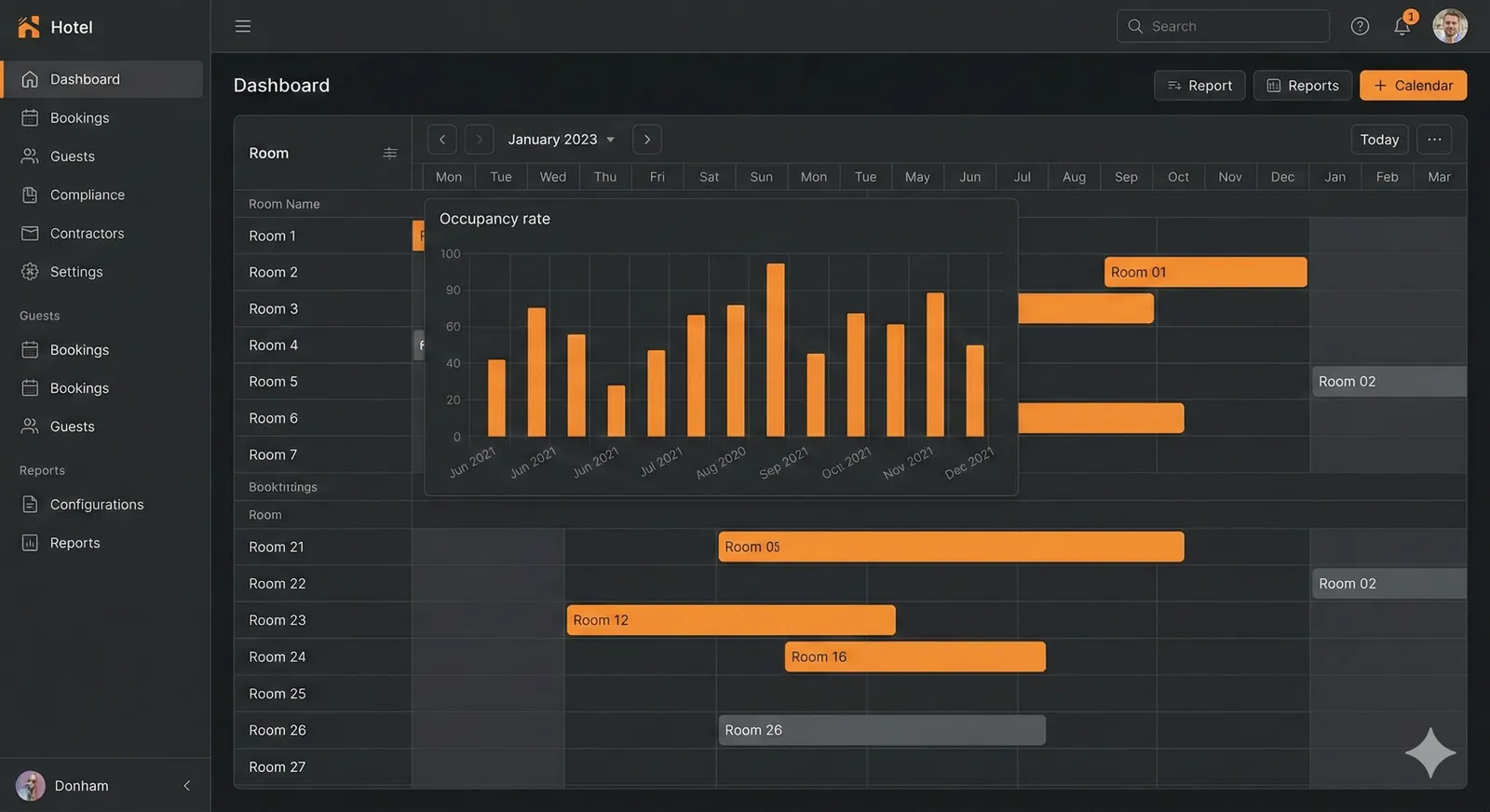The height and width of the screenshot is (812, 1490).
Task: Click the Report button
Action: 1199,86
